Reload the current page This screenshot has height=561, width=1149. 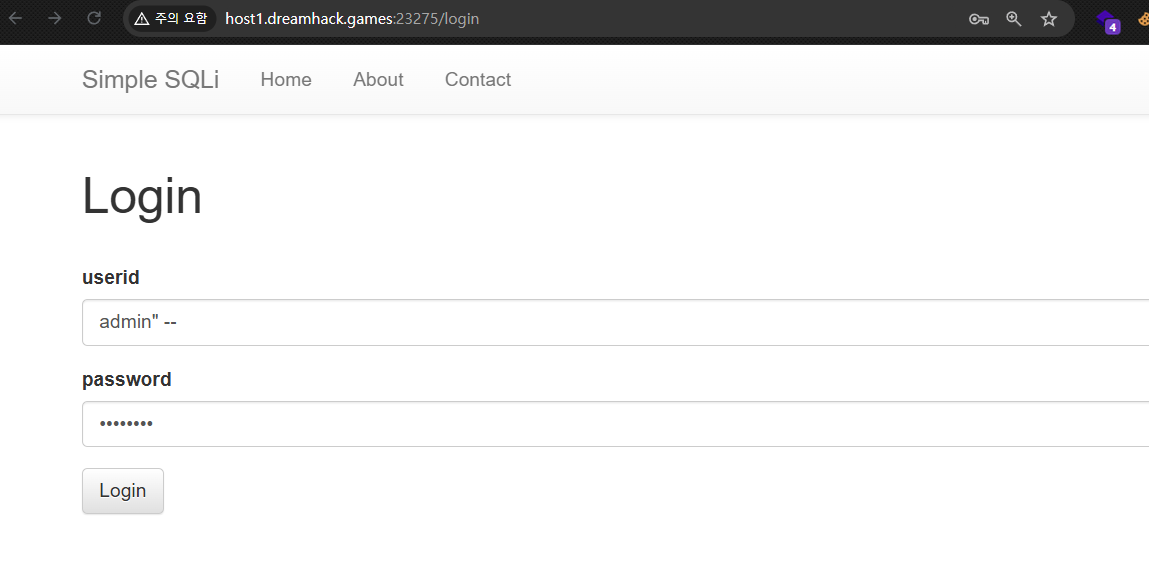(x=94, y=18)
